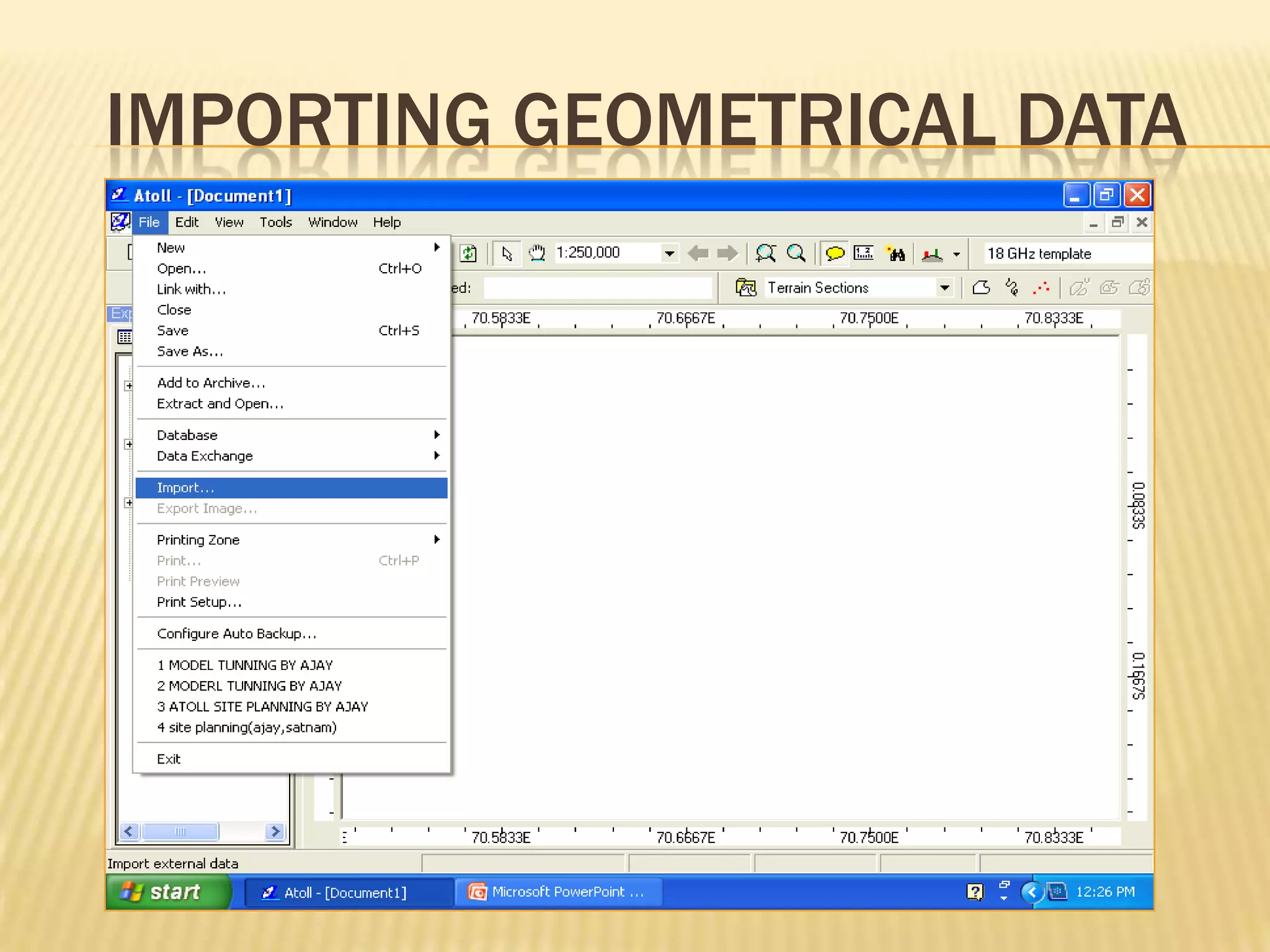Image resolution: width=1270 pixels, height=952 pixels.
Task: Select the draw polygon tool icon
Action: (981, 288)
